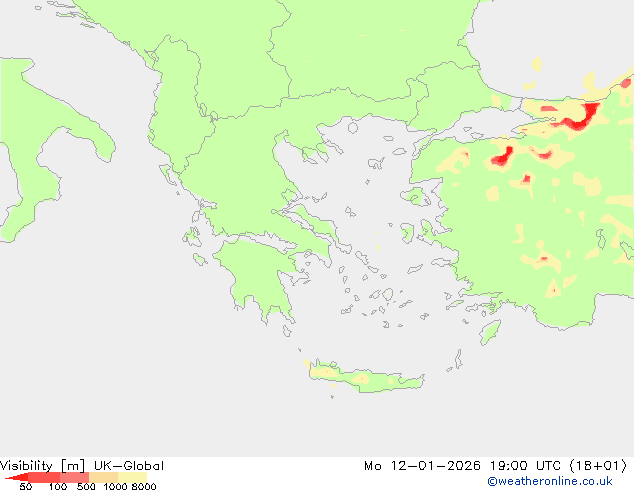
Task: Click the 'Visibility [m] UK-Global' title
Action: click(x=82, y=466)
